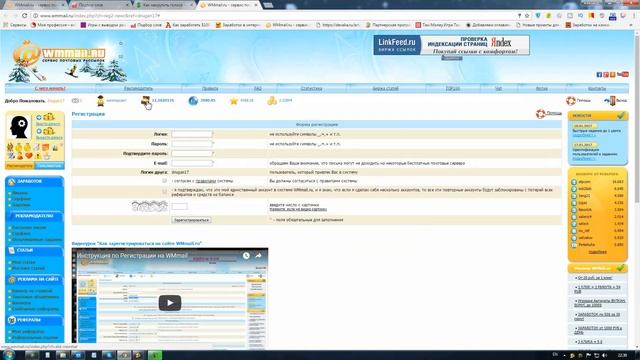Open the TOP100 top menu item

click(x=453, y=88)
